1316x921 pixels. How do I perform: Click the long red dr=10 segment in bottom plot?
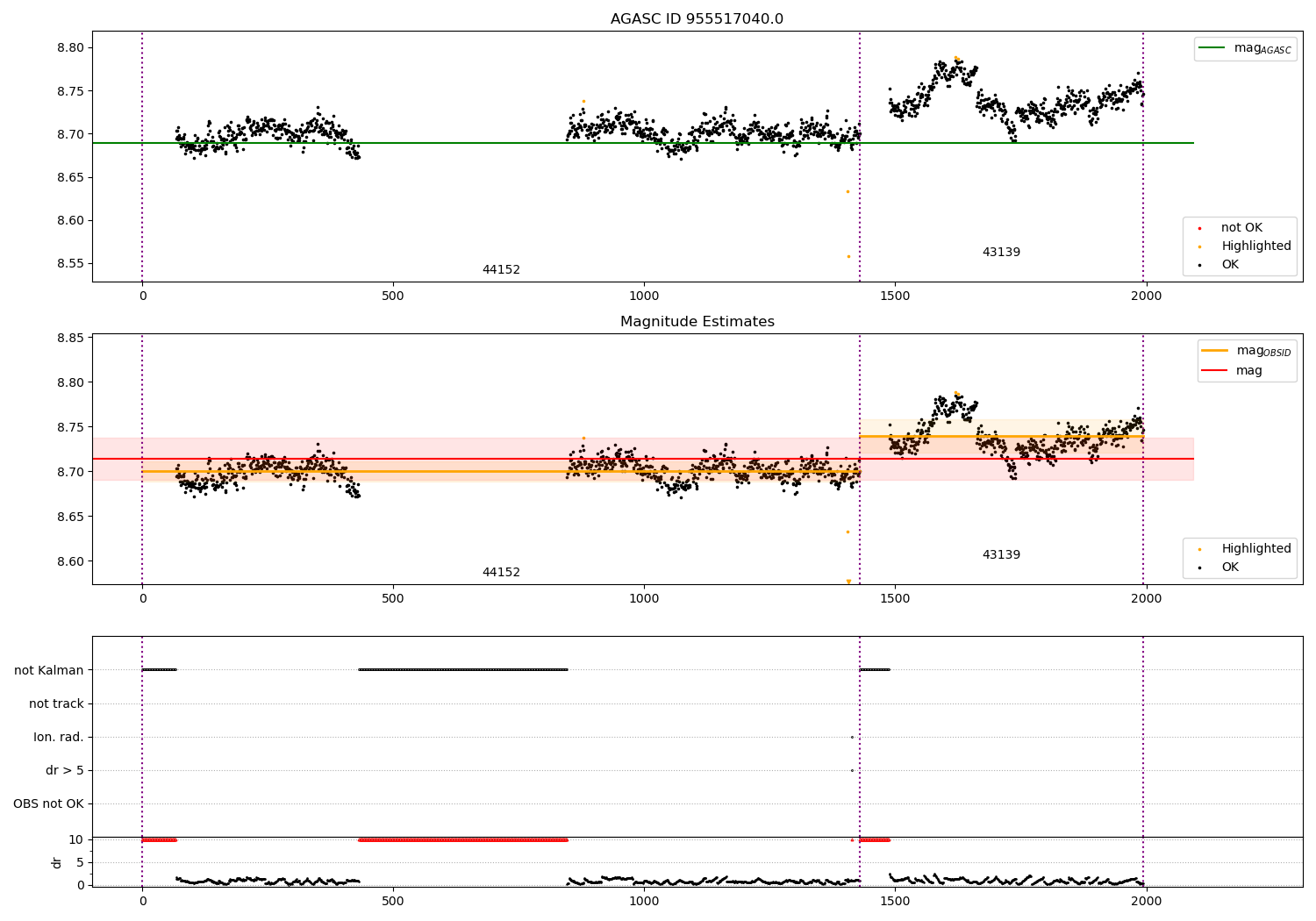(463, 839)
